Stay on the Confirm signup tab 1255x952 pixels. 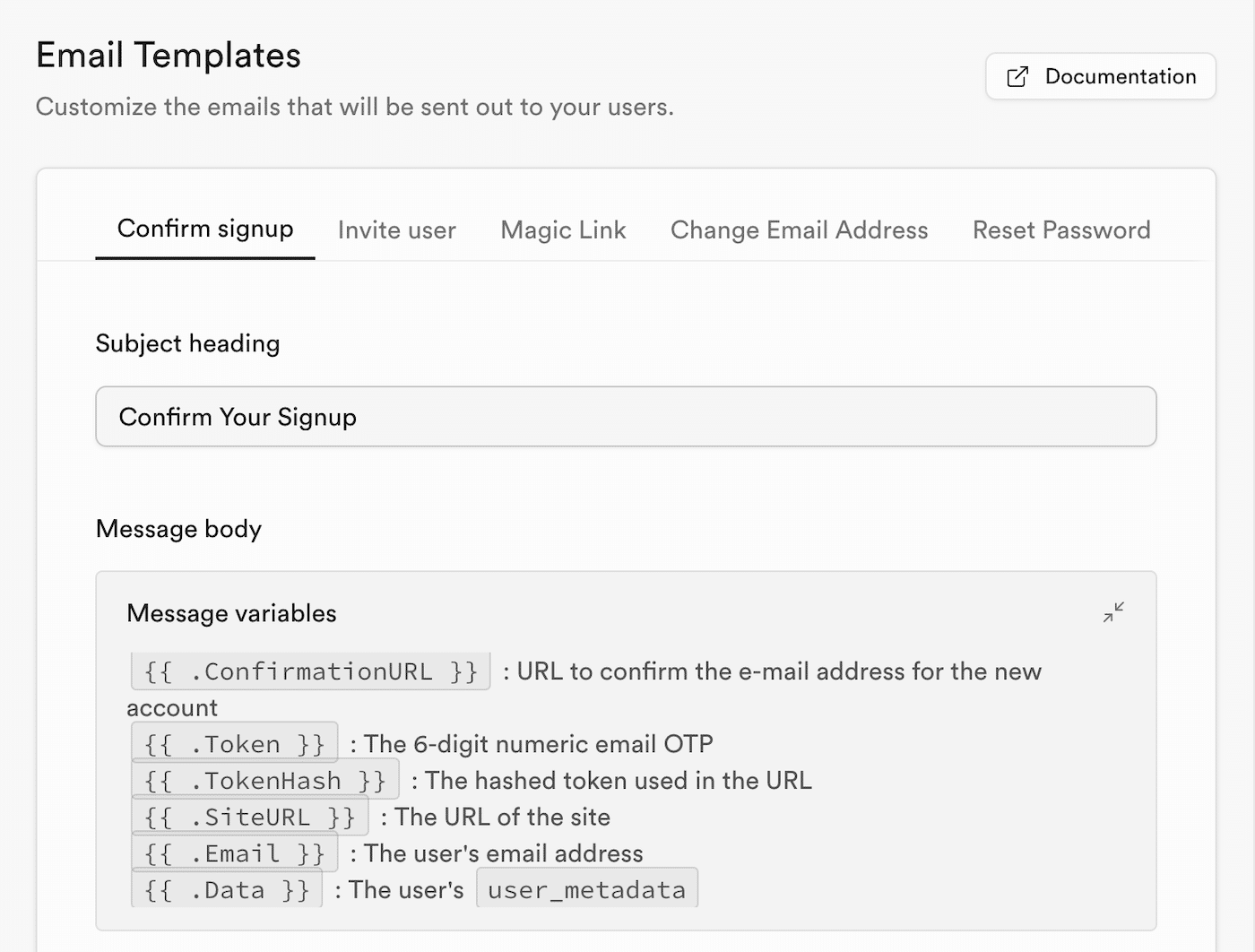[x=205, y=229]
